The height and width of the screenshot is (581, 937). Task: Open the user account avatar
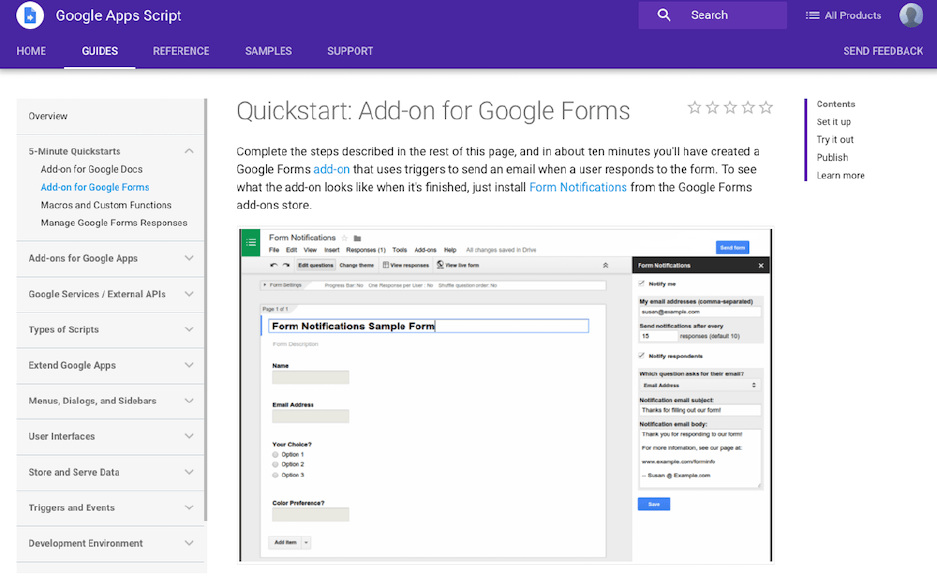[910, 15]
